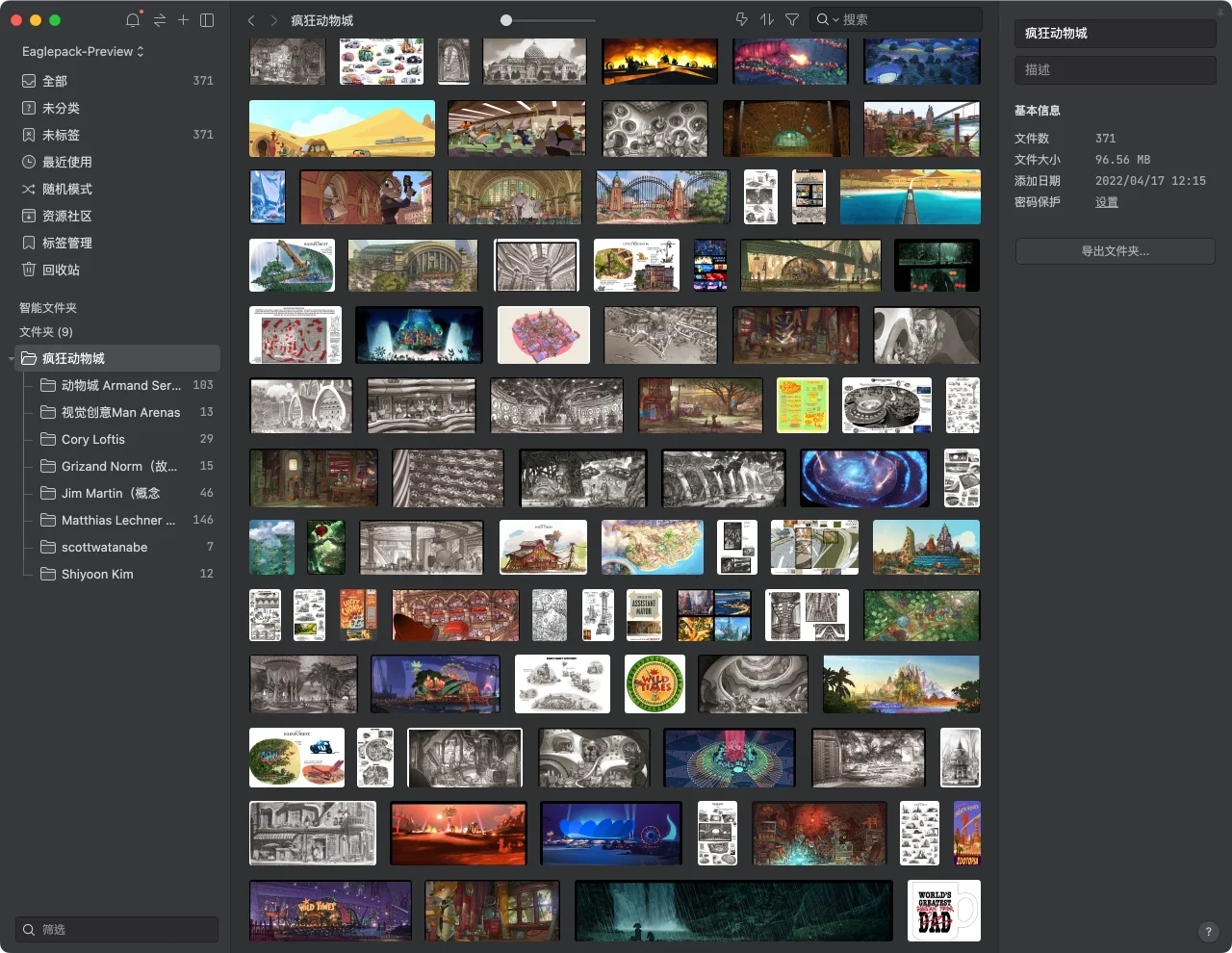Open the Jim Martin folder

[x=125, y=493]
